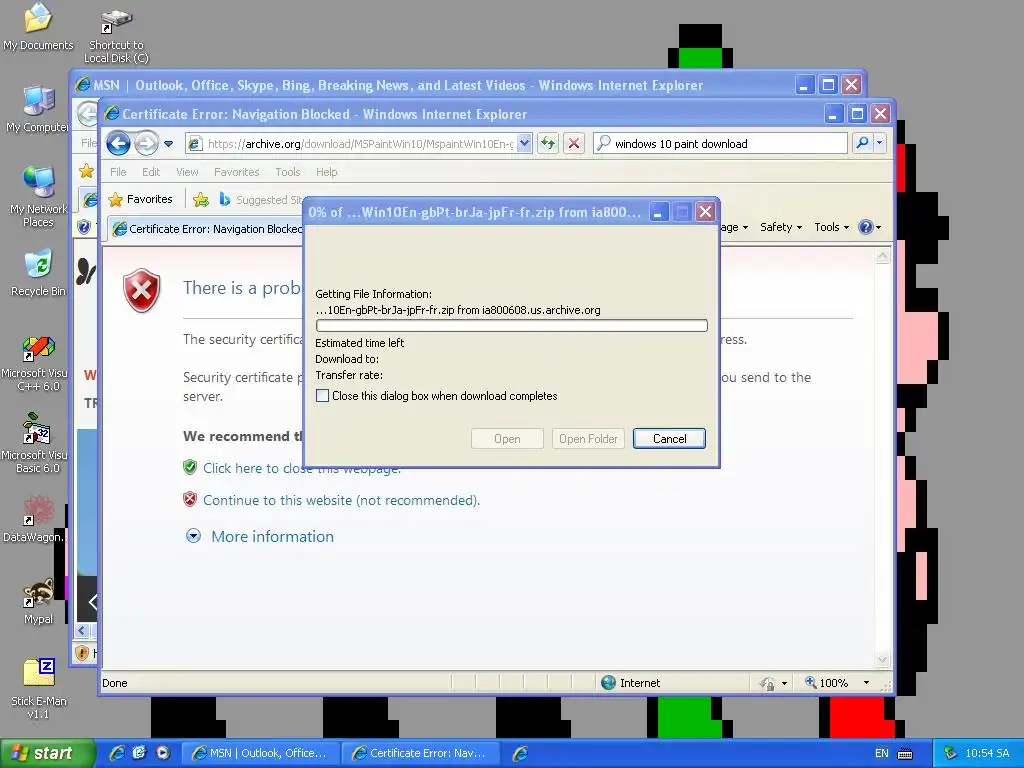The height and width of the screenshot is (768, 1024).
Task: Go back with the IE Back arrow
Action: point(118,143)
